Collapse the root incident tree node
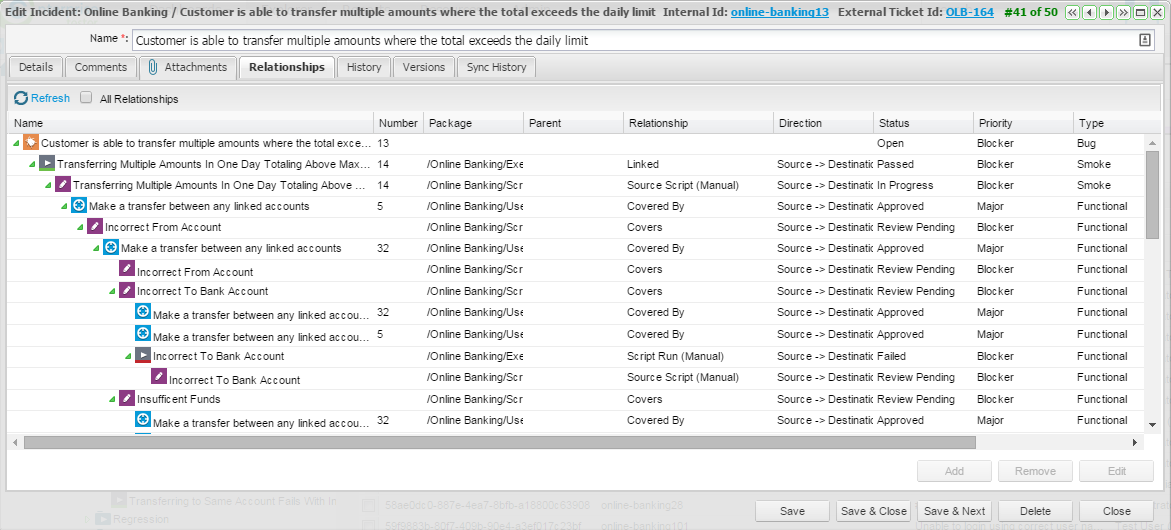1171x530 pixels. 16,144
